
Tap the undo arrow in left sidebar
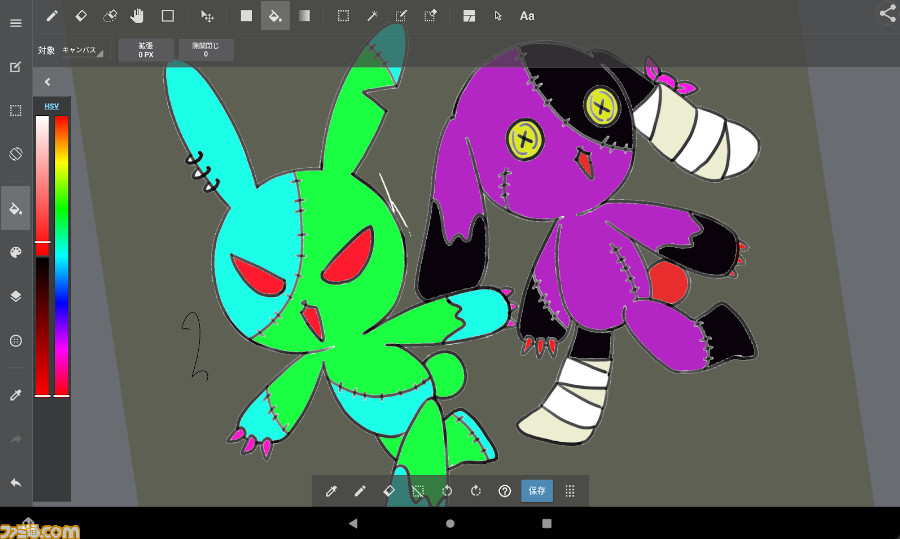tap(15, 483)
